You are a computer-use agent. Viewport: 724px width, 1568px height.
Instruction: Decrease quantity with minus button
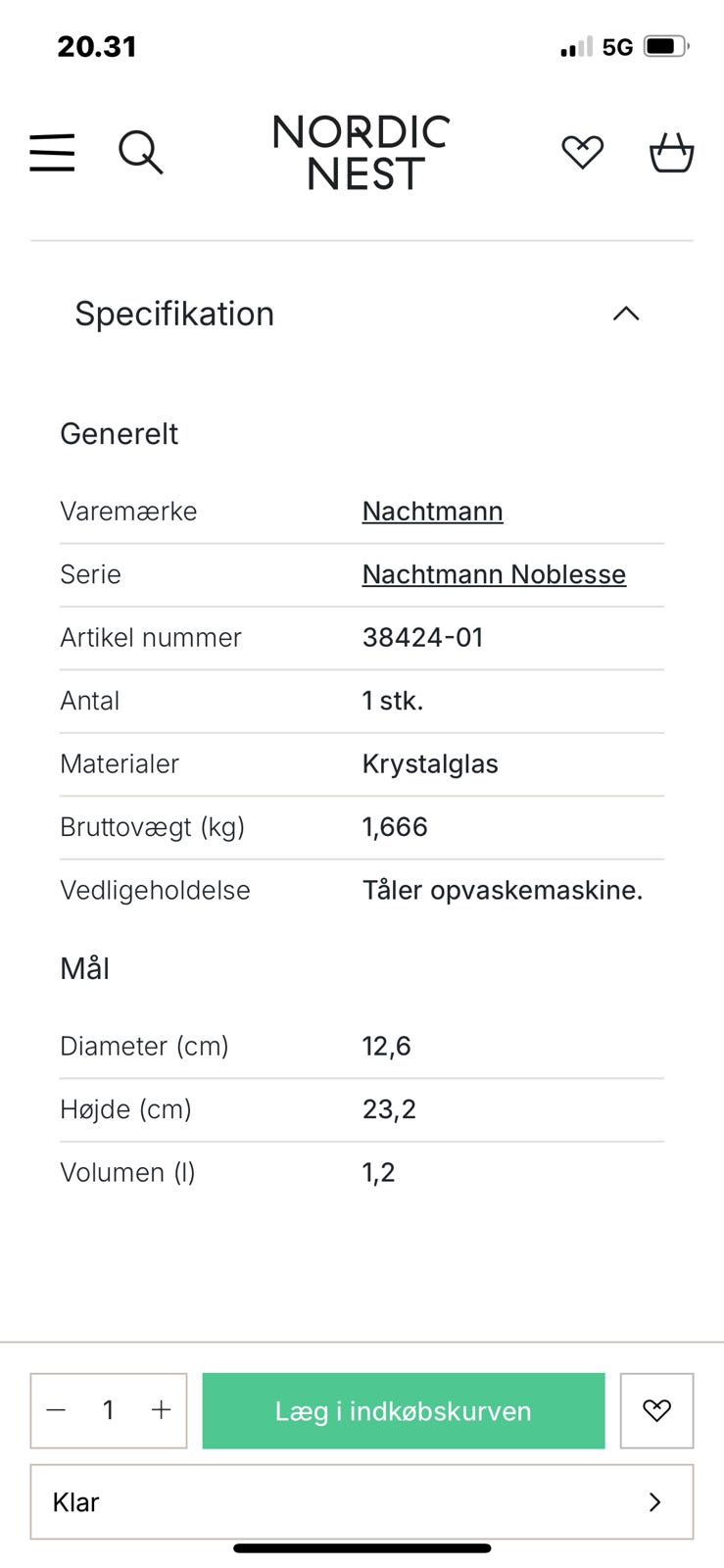pos(57,1410)
